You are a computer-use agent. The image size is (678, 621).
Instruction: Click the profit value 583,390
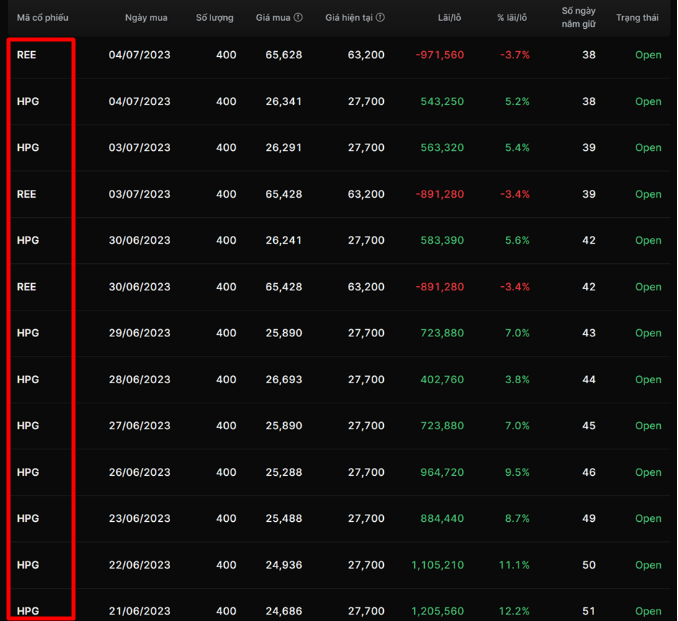pos(442,240)
